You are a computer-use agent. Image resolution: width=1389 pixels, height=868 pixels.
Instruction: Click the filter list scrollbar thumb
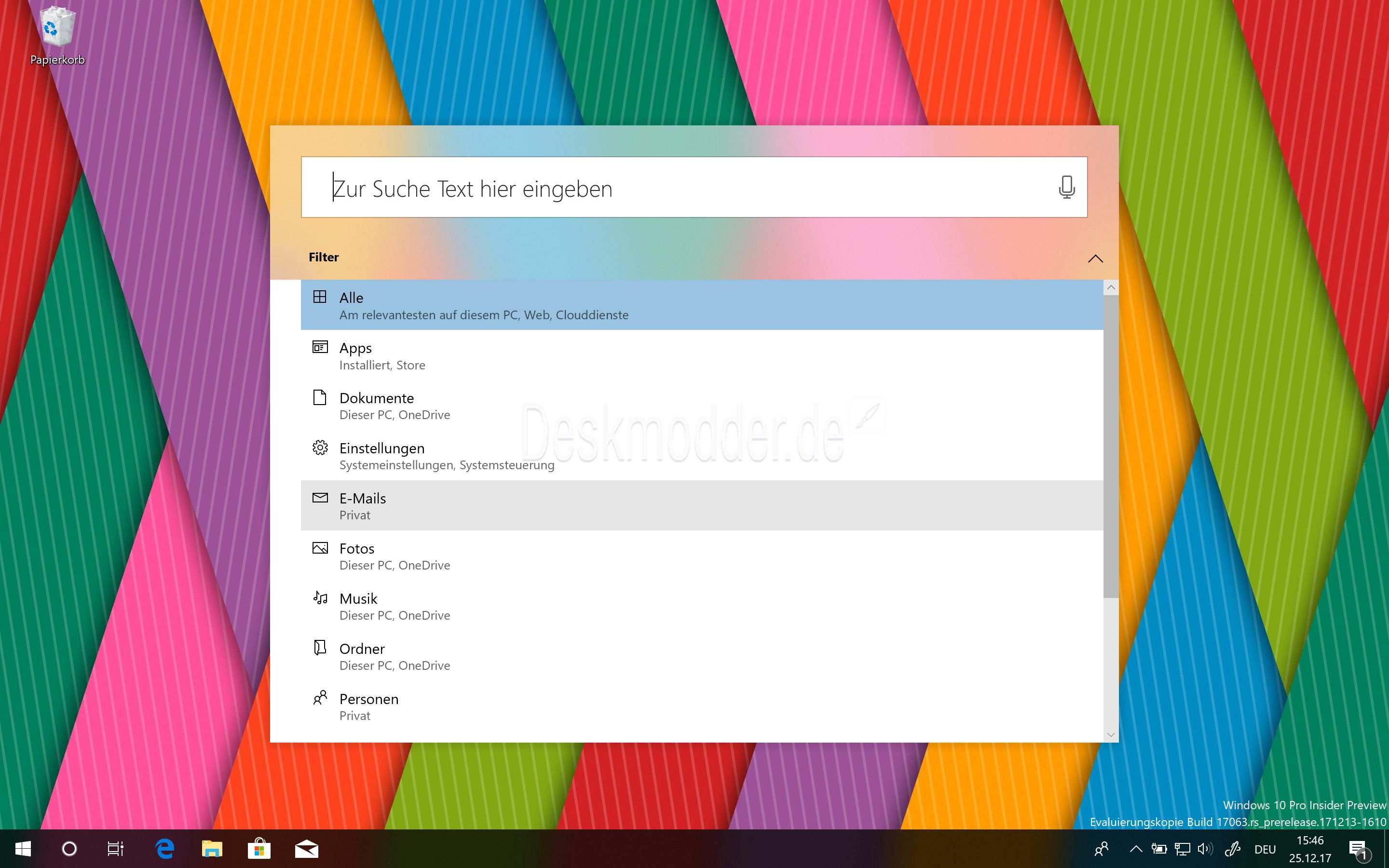[x=1111, y=446]
